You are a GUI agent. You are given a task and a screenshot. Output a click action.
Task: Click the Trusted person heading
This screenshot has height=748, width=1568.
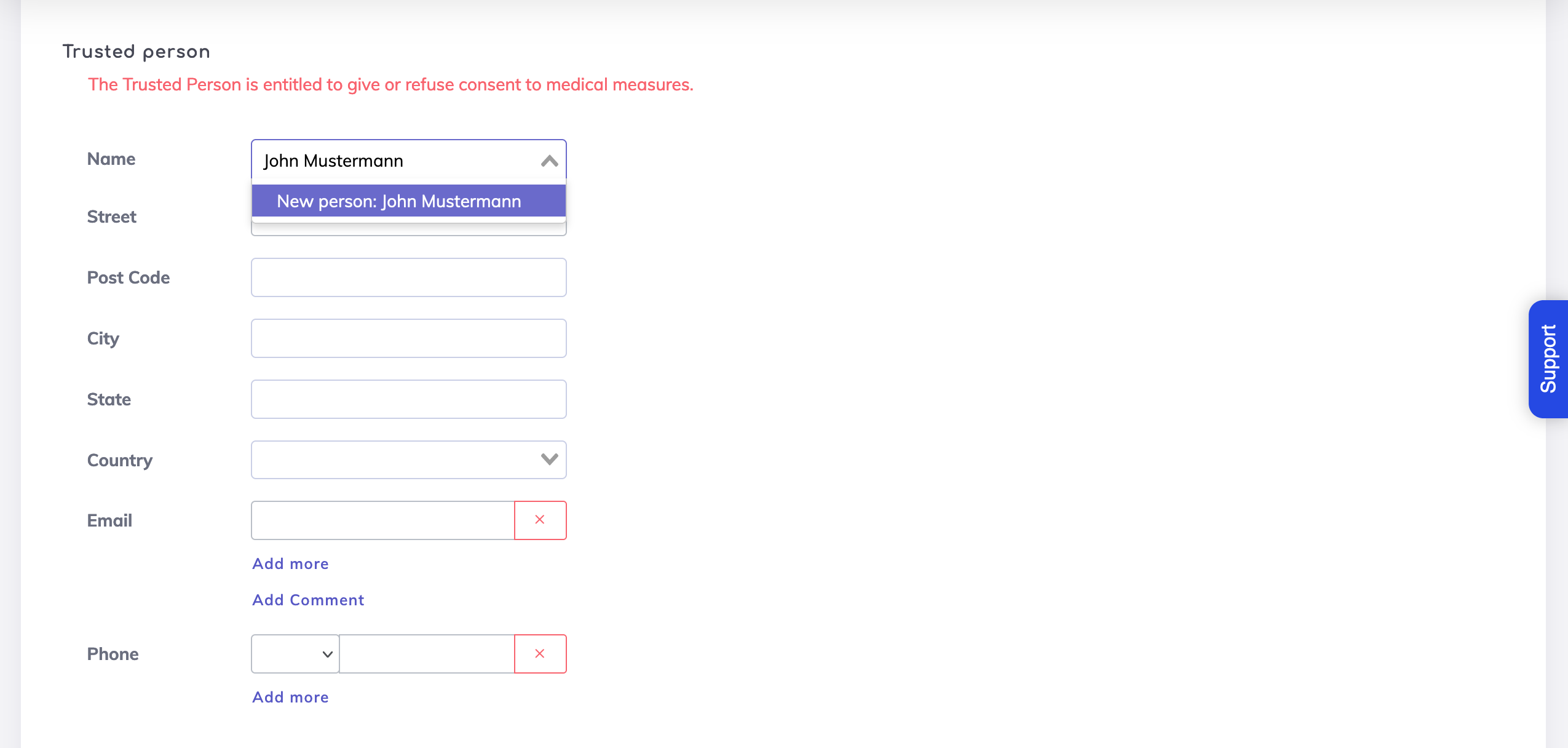pyautogui.click(x=137, y=52)
